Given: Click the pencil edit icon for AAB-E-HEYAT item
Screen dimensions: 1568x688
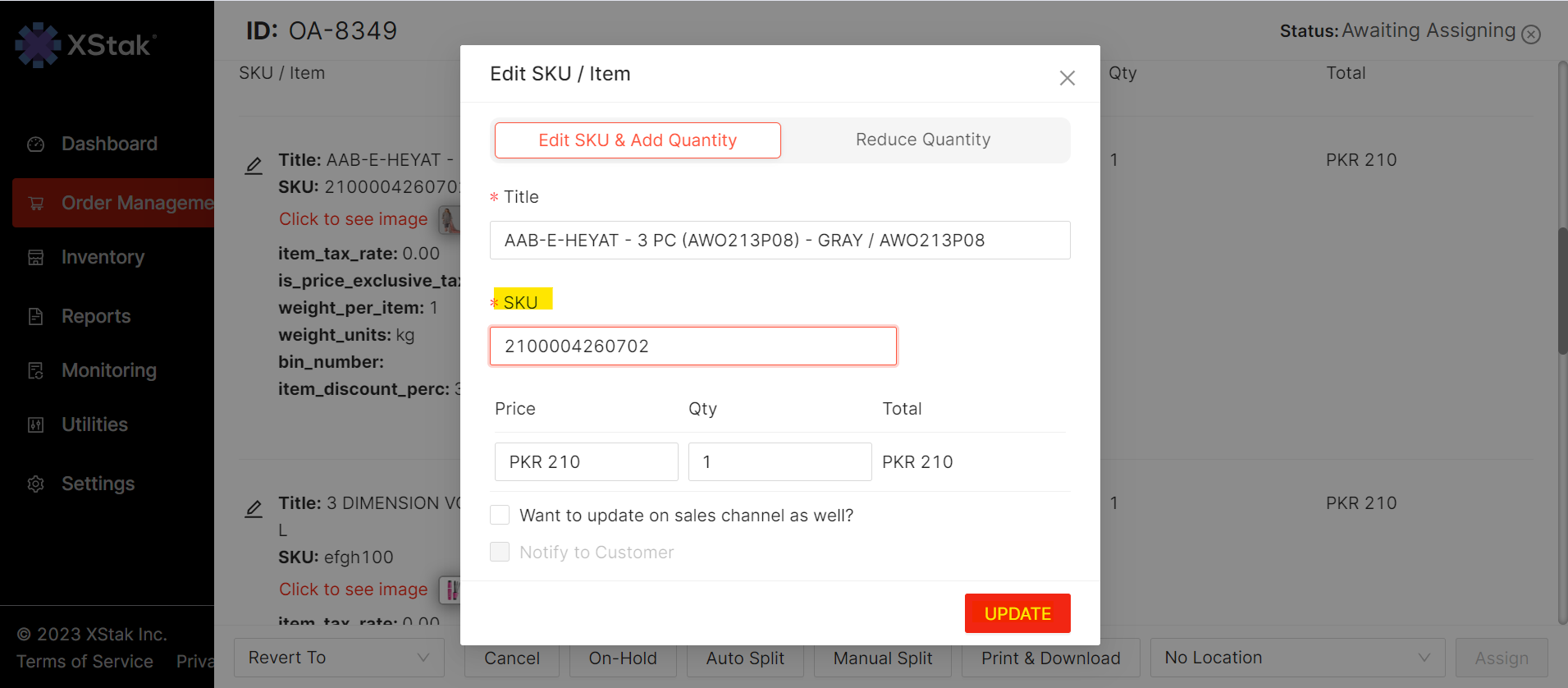Looking at the screenshot, I should click(x=254, y=166).
